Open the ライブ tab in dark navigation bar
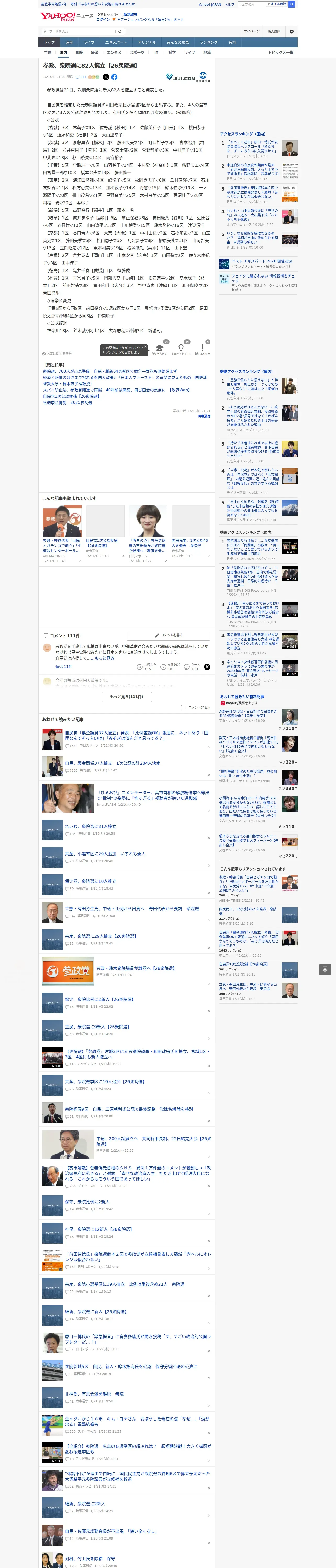This screenshot has width=336, height=1568. coord(89,43)
